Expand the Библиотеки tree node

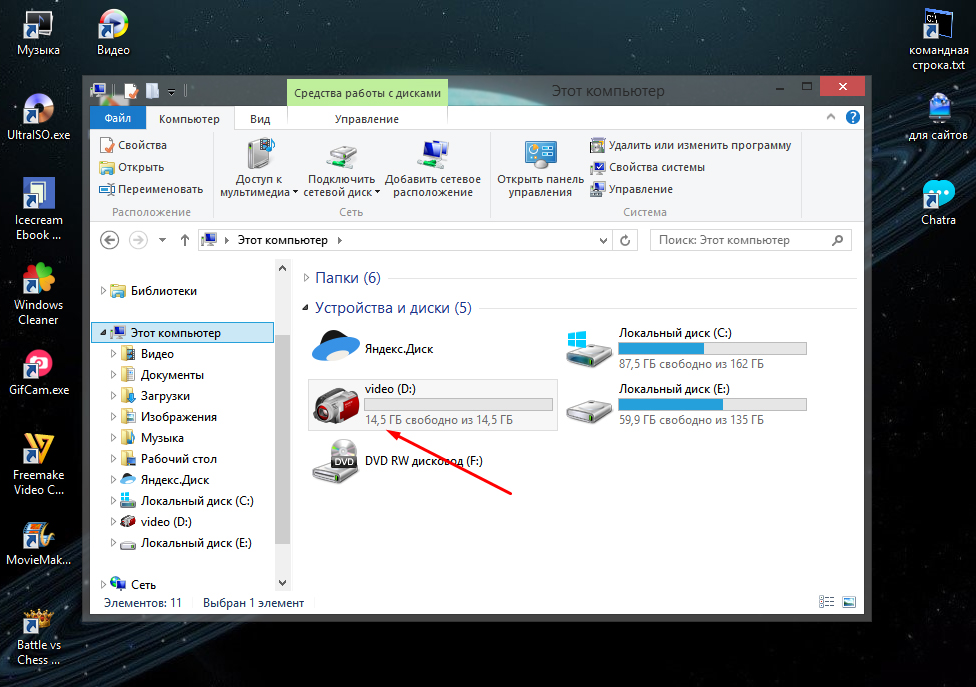(x=102, y=291)
